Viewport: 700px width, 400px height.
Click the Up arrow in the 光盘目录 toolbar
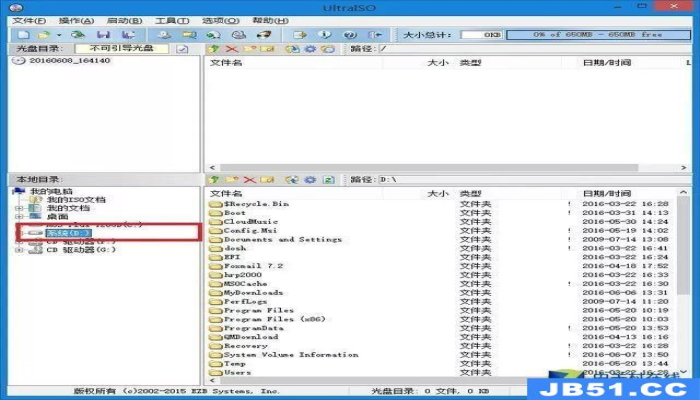tap(214, 49)
